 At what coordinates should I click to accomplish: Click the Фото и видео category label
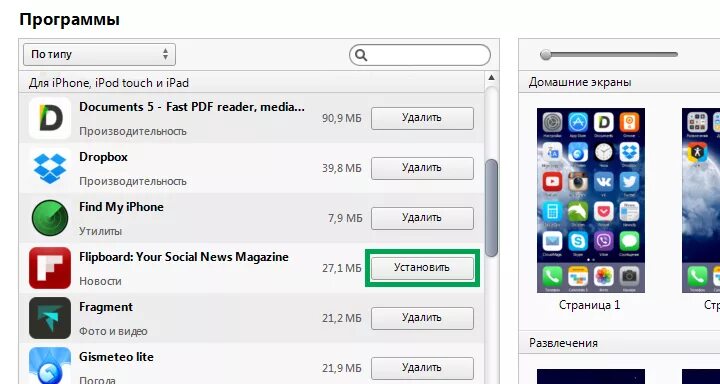click(x=113, y=331)
